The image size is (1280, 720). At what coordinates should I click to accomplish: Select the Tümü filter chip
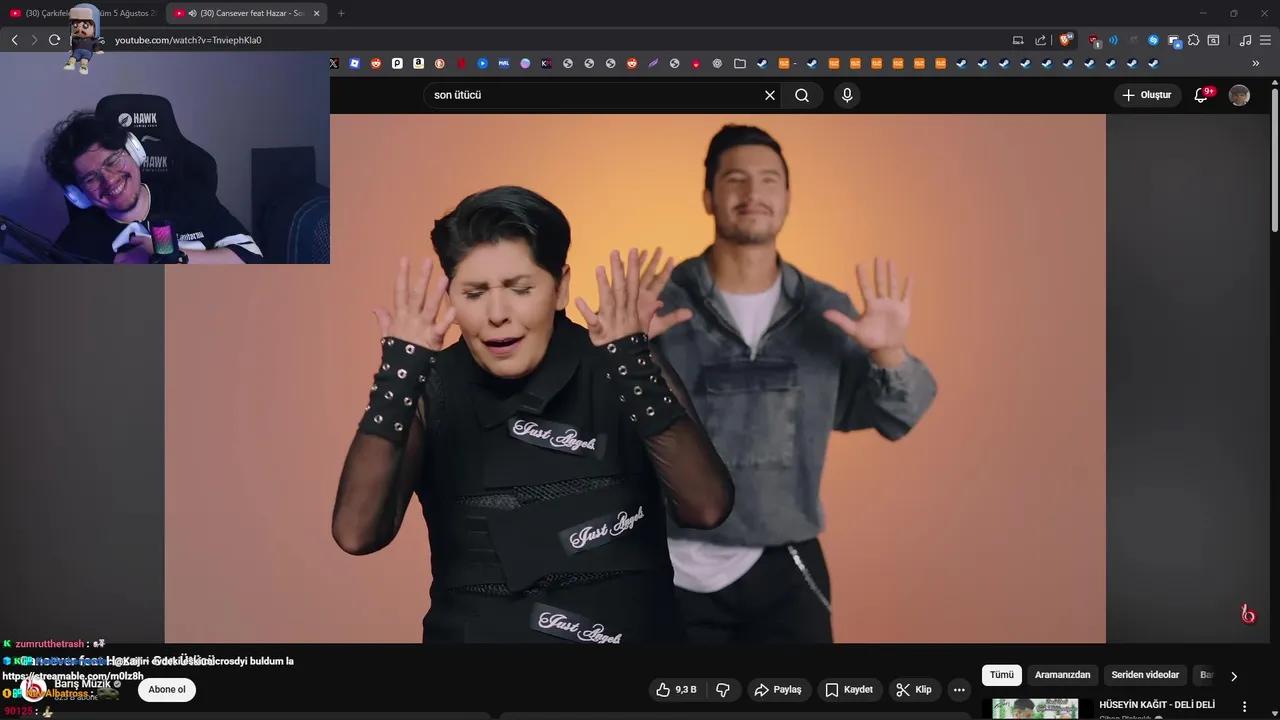pyautogui.click(x=1002, y=675)
